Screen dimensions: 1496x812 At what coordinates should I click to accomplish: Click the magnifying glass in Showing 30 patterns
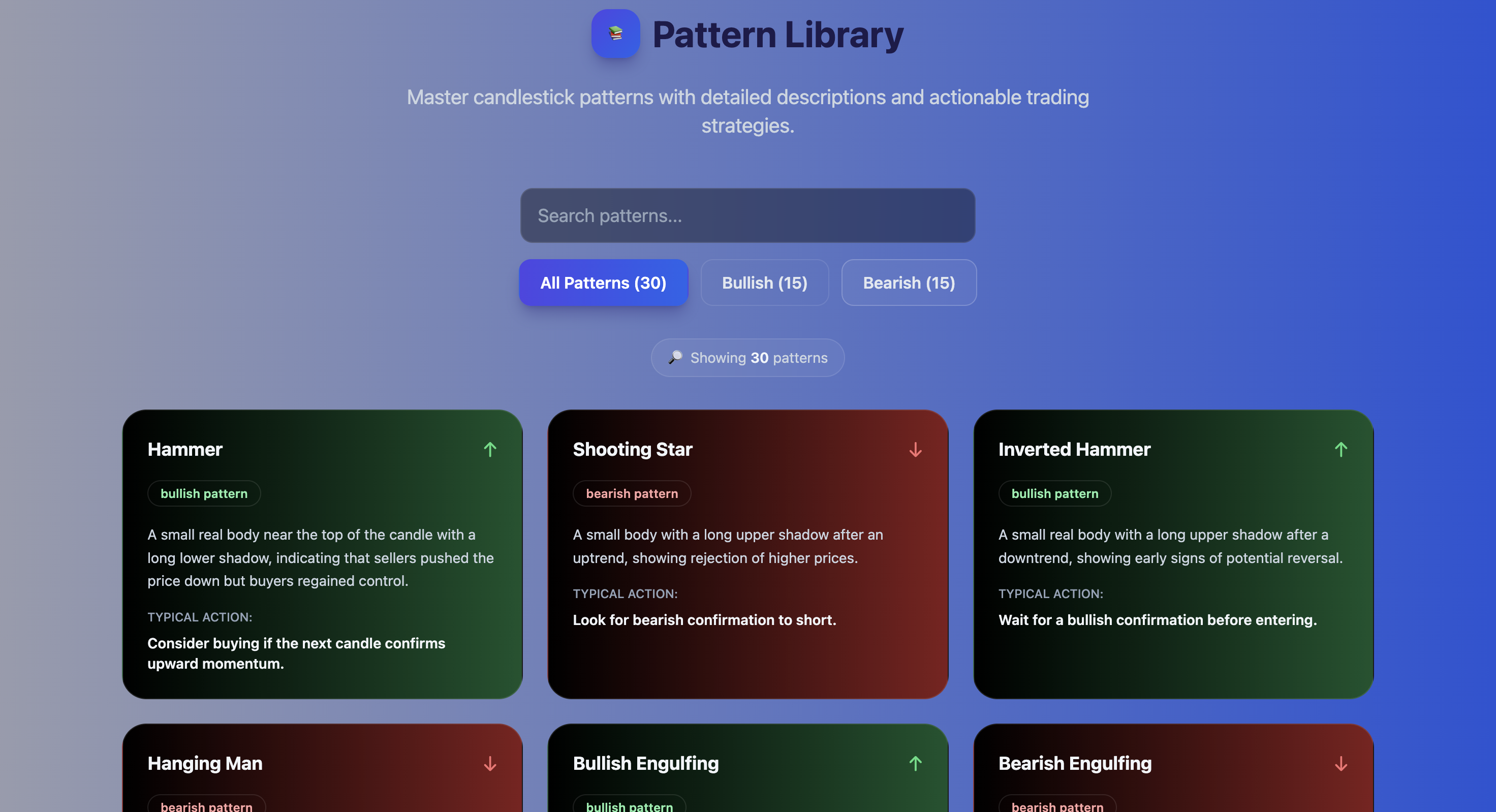(675, 357)
